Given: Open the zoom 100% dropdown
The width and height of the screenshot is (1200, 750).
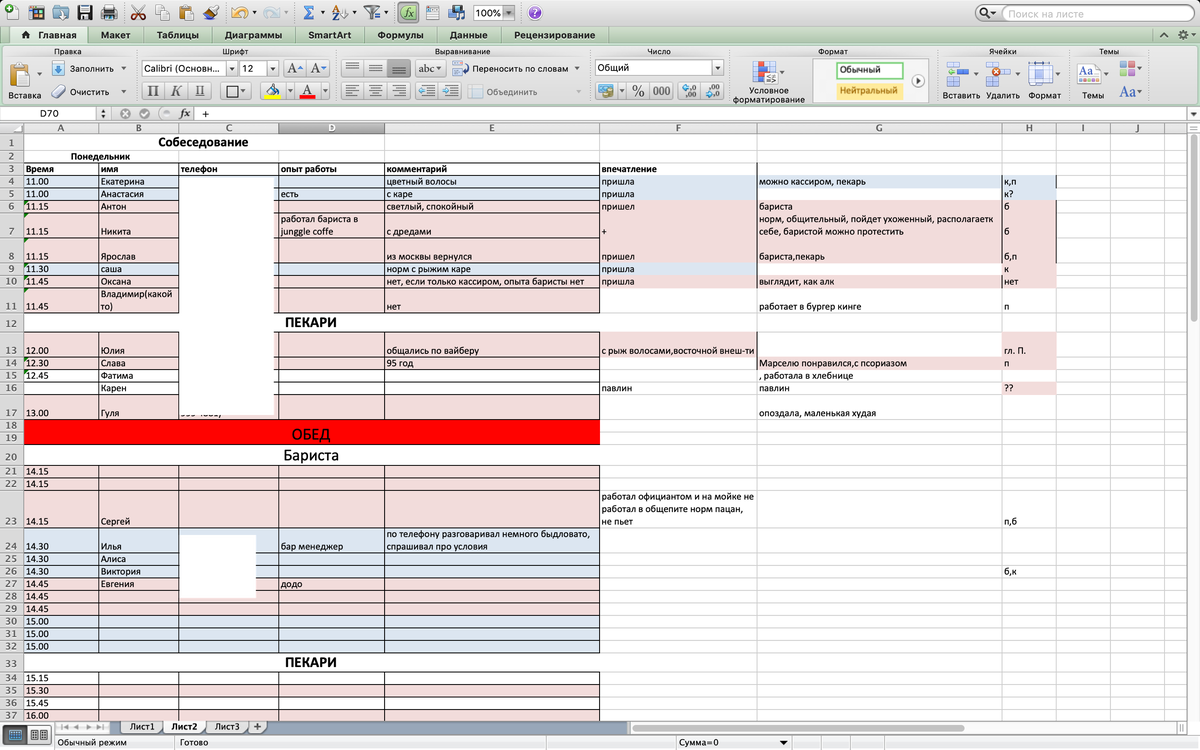Looking at the screenshot, I should 509,13.
